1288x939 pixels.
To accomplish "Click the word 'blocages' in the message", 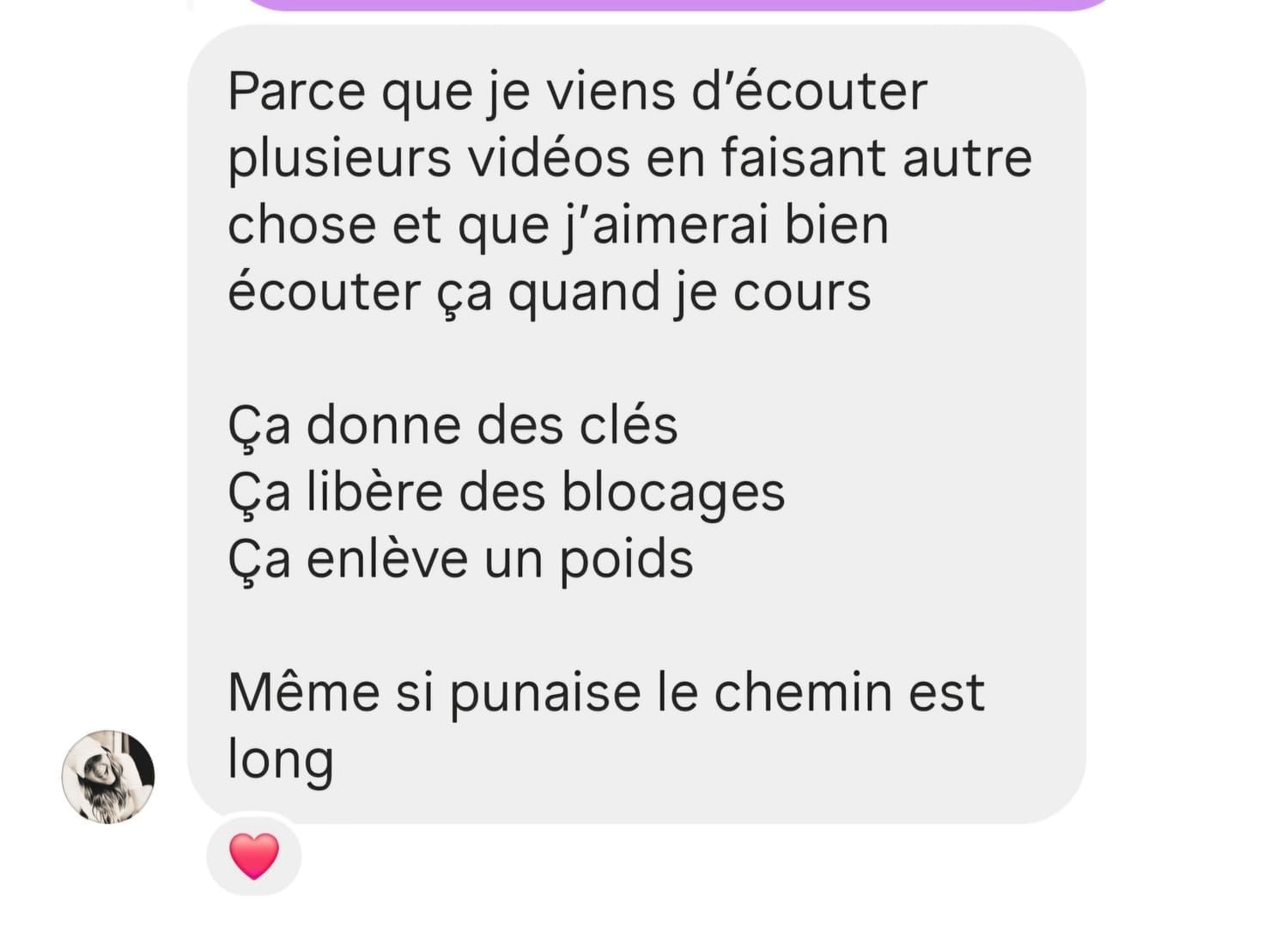I will click(673, 492).
